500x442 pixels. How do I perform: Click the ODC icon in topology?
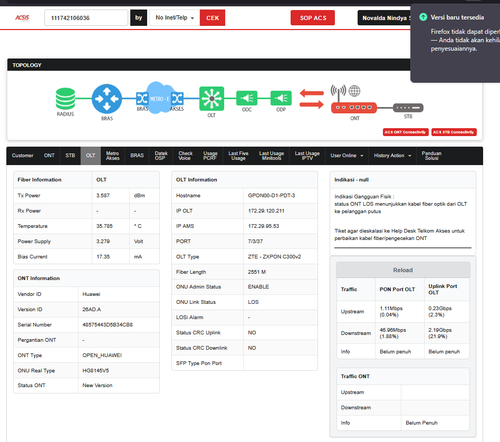[x=247, y=98]
